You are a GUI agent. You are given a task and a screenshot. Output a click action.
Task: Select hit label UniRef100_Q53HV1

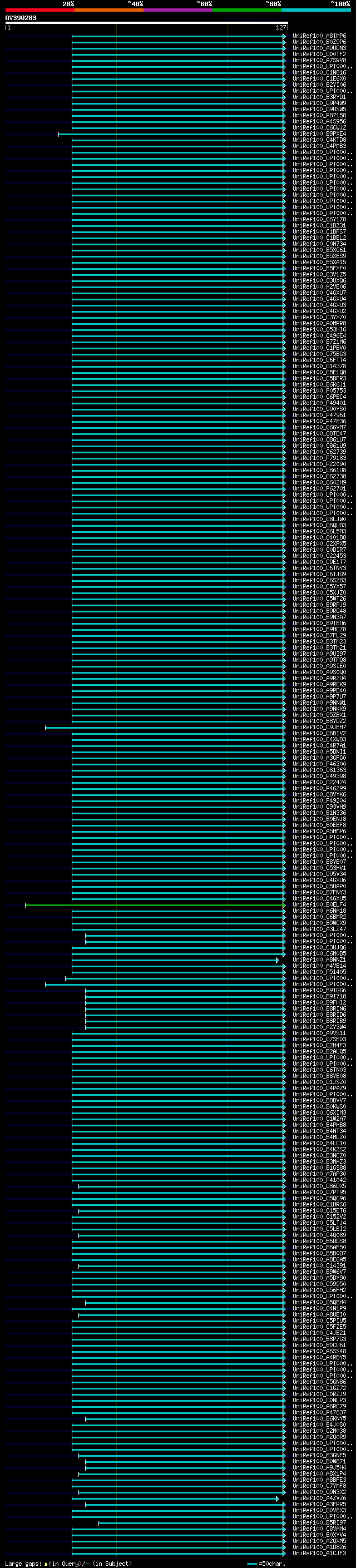[x=319, y=868]
